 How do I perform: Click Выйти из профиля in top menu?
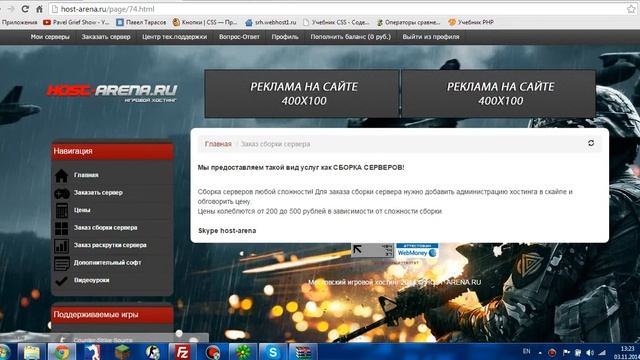pyautogui.click(x=431, y=37)
